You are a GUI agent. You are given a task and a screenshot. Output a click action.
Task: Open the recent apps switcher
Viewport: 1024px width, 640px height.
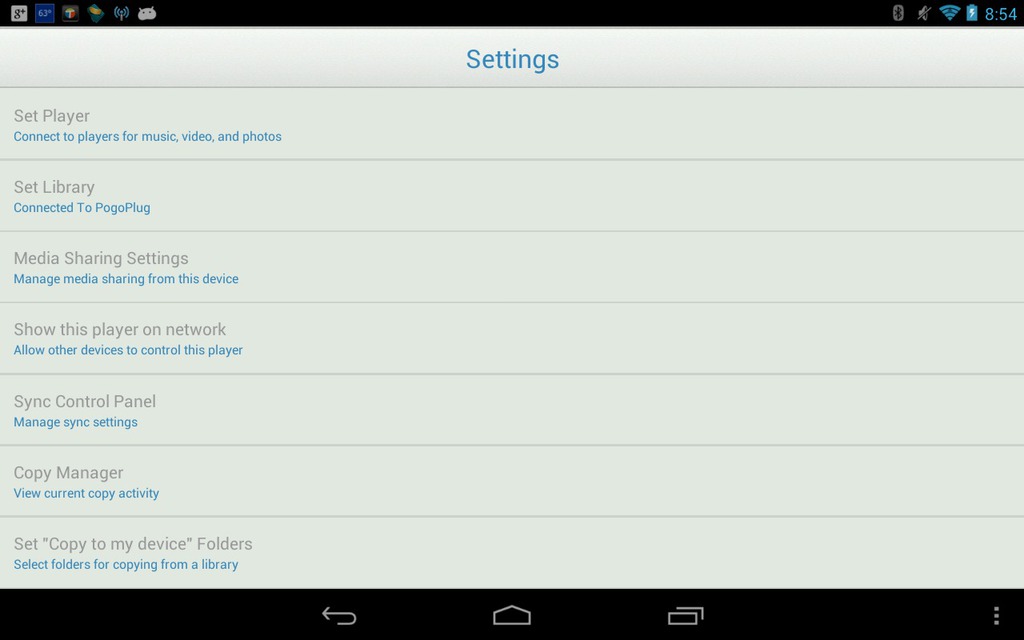685,615
